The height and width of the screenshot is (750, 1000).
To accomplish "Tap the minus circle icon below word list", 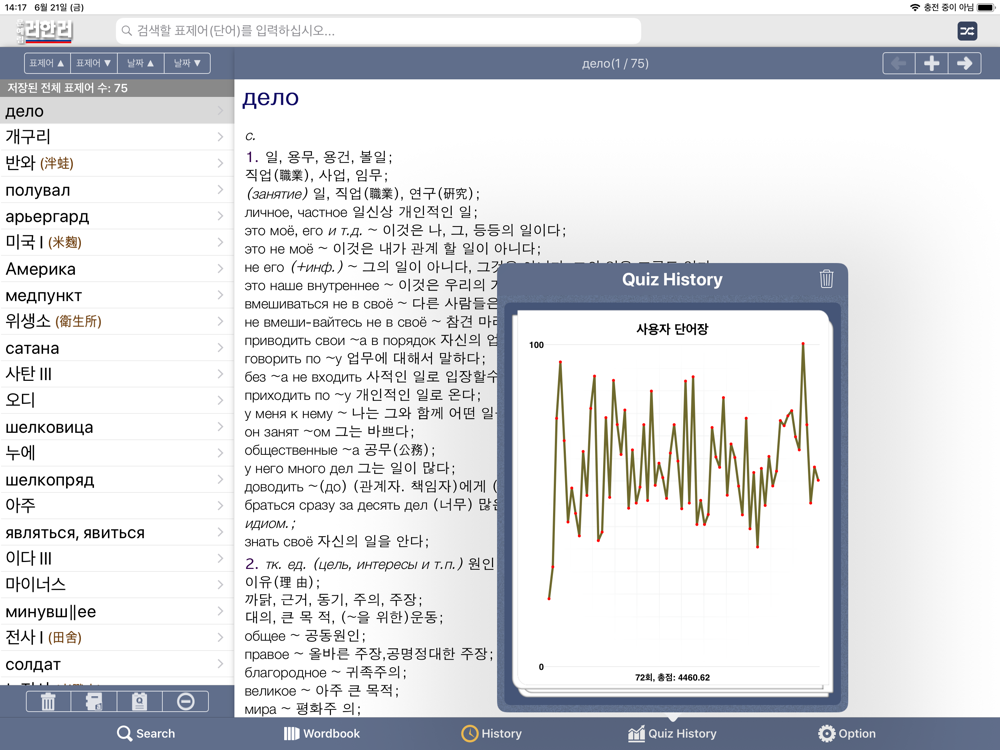I will click(186, 701).
